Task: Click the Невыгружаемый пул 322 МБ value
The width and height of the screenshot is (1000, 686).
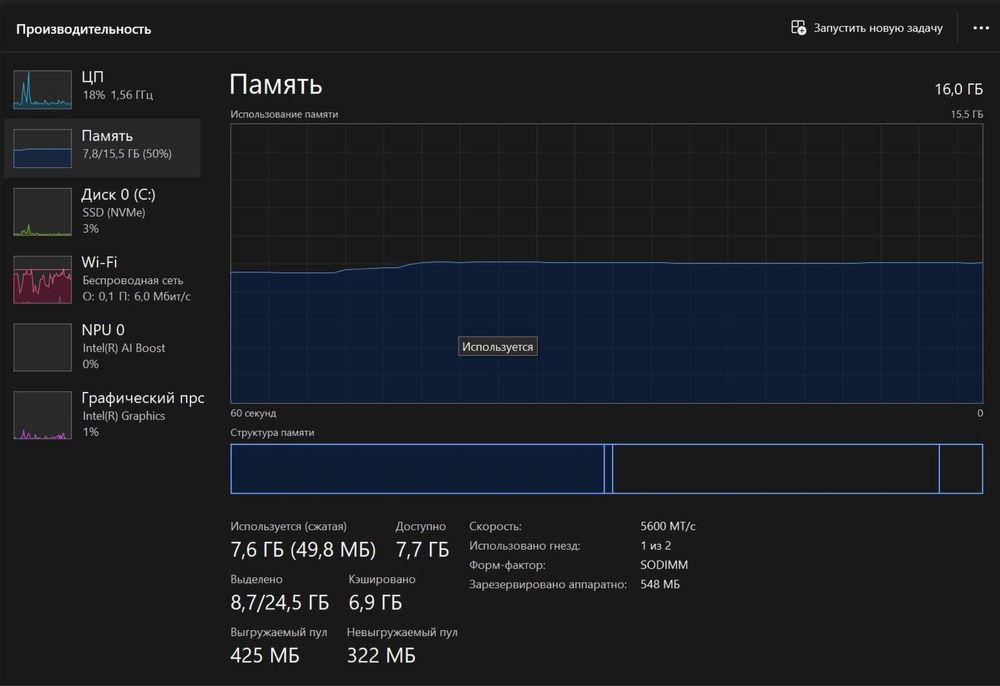Action: [381, 655]
